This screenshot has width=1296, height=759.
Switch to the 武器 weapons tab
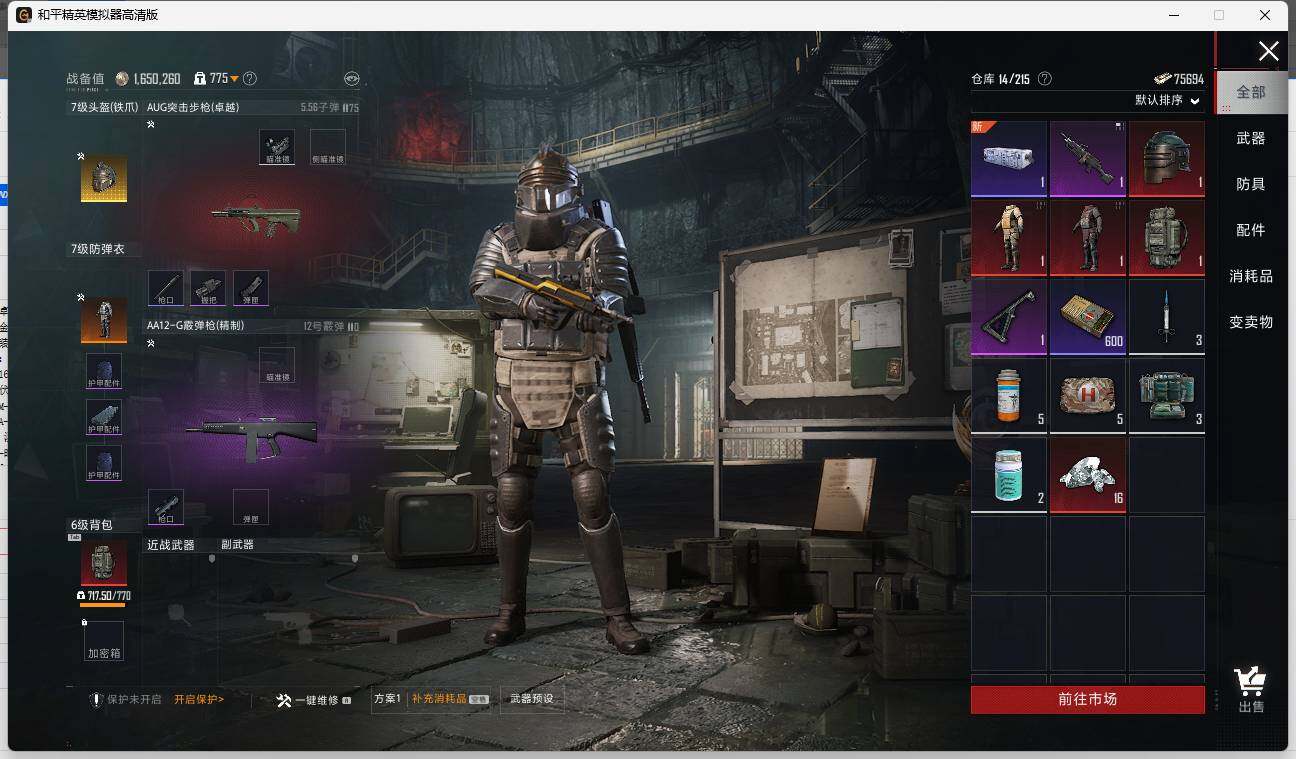coord(1251,138)
